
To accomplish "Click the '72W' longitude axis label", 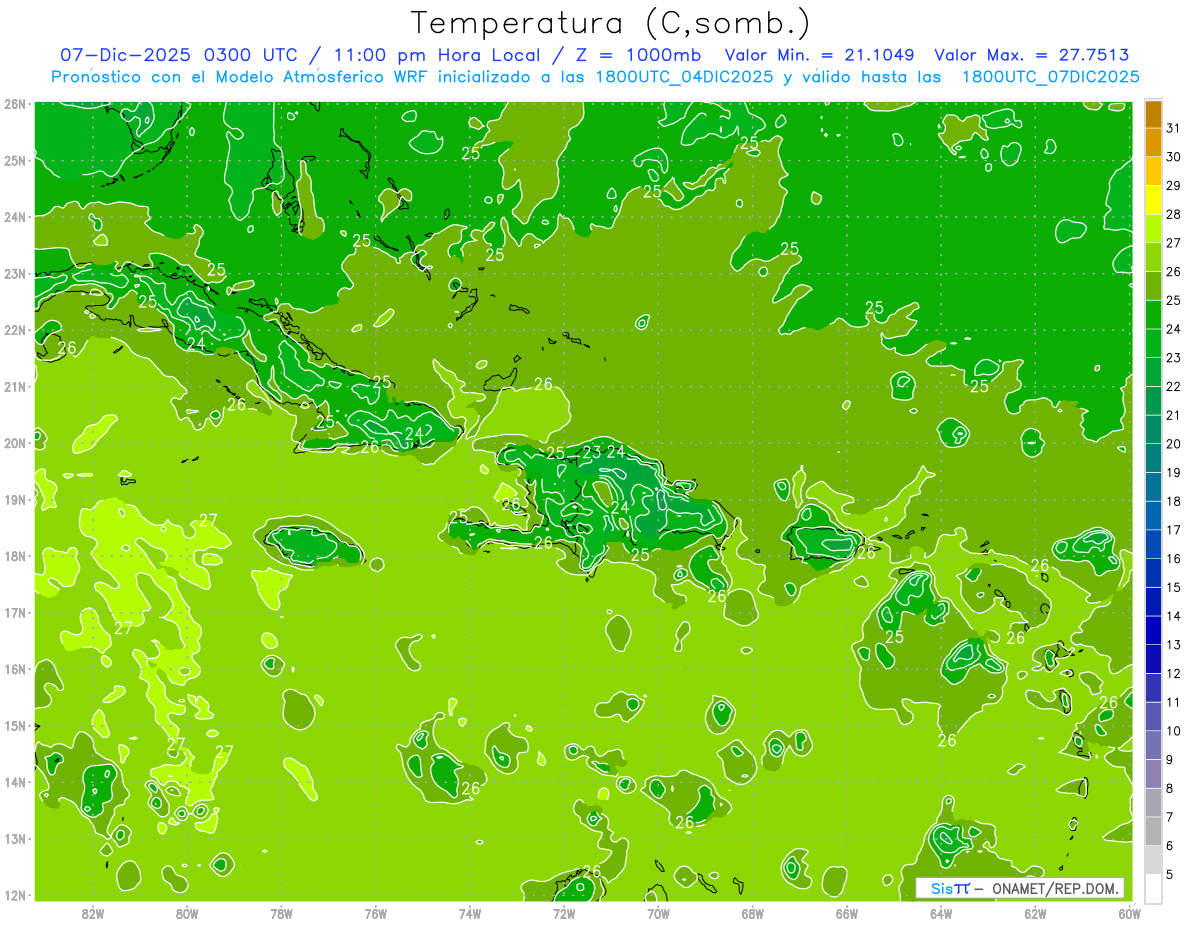I will [564, 913].
